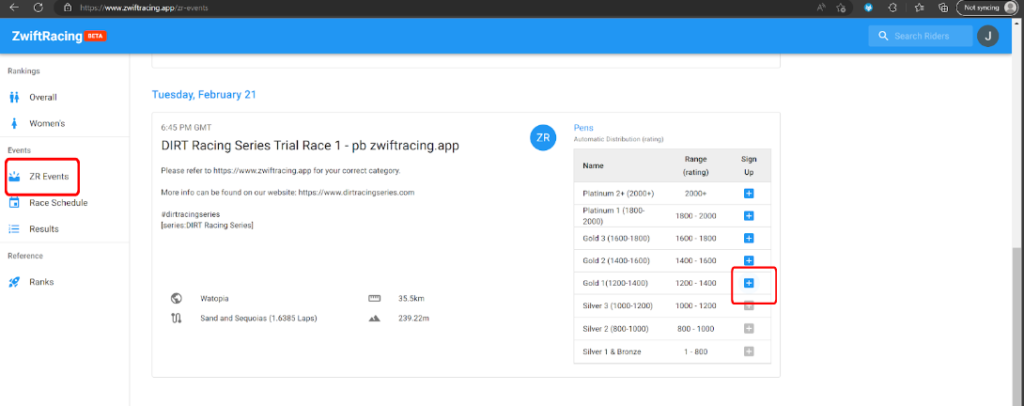Click the ZwiftRacing logo in the header

pos(47,36)
